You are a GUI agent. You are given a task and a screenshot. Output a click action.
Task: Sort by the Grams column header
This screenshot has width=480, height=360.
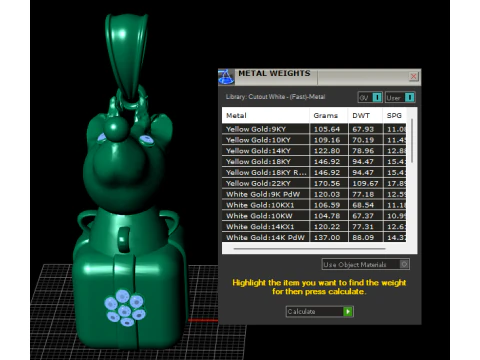tap(329, 116)
